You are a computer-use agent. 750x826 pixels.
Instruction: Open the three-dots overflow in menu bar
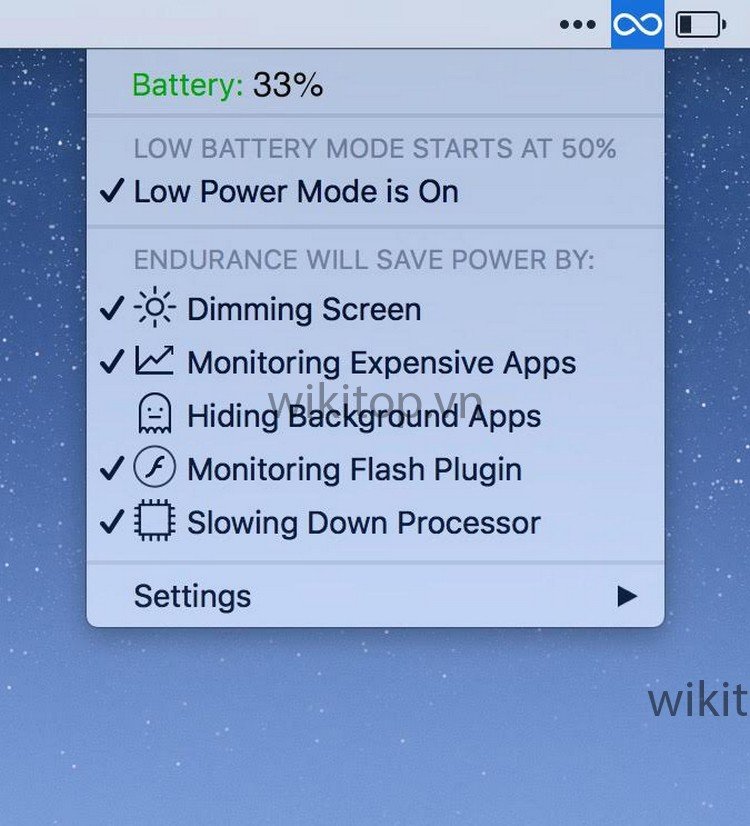coord(577,24)
